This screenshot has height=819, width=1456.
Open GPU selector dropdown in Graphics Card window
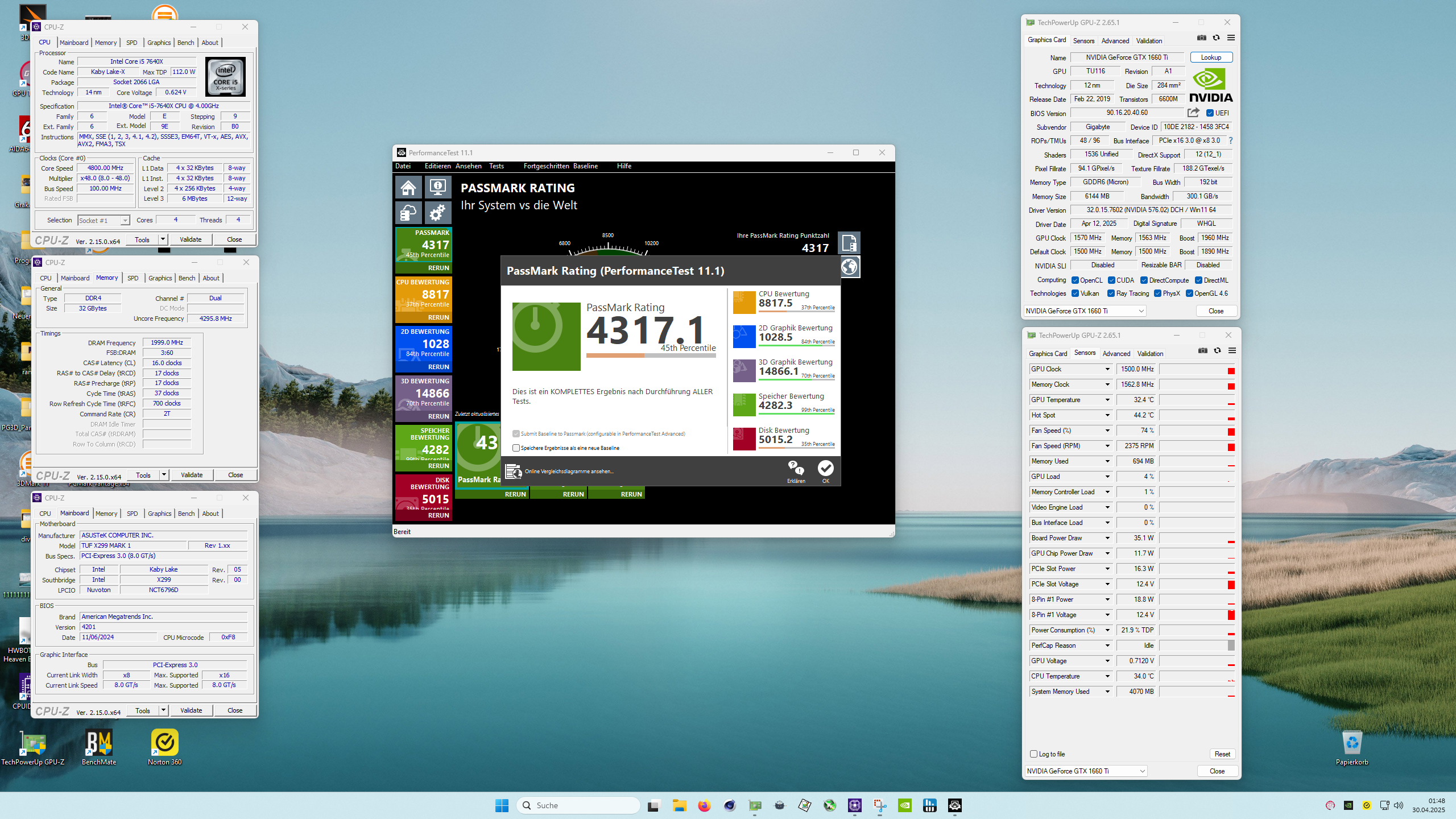pos(1084,311)
